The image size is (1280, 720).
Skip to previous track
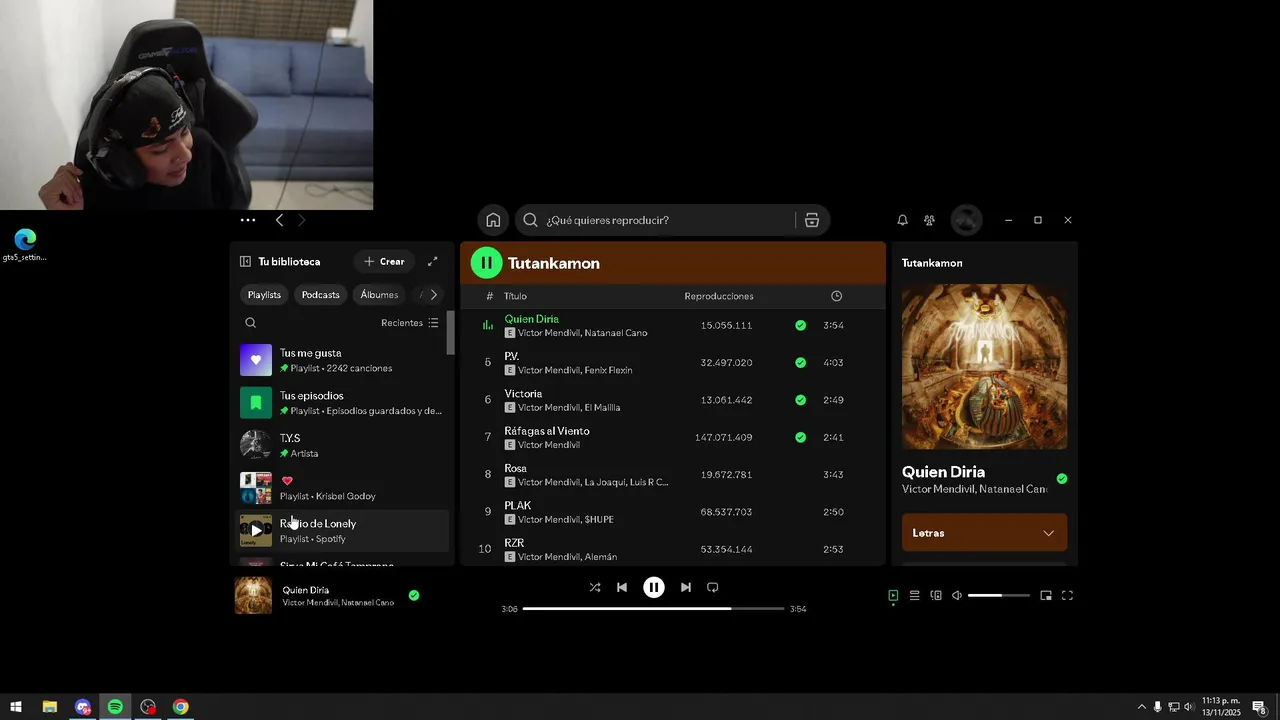[622, 588]
